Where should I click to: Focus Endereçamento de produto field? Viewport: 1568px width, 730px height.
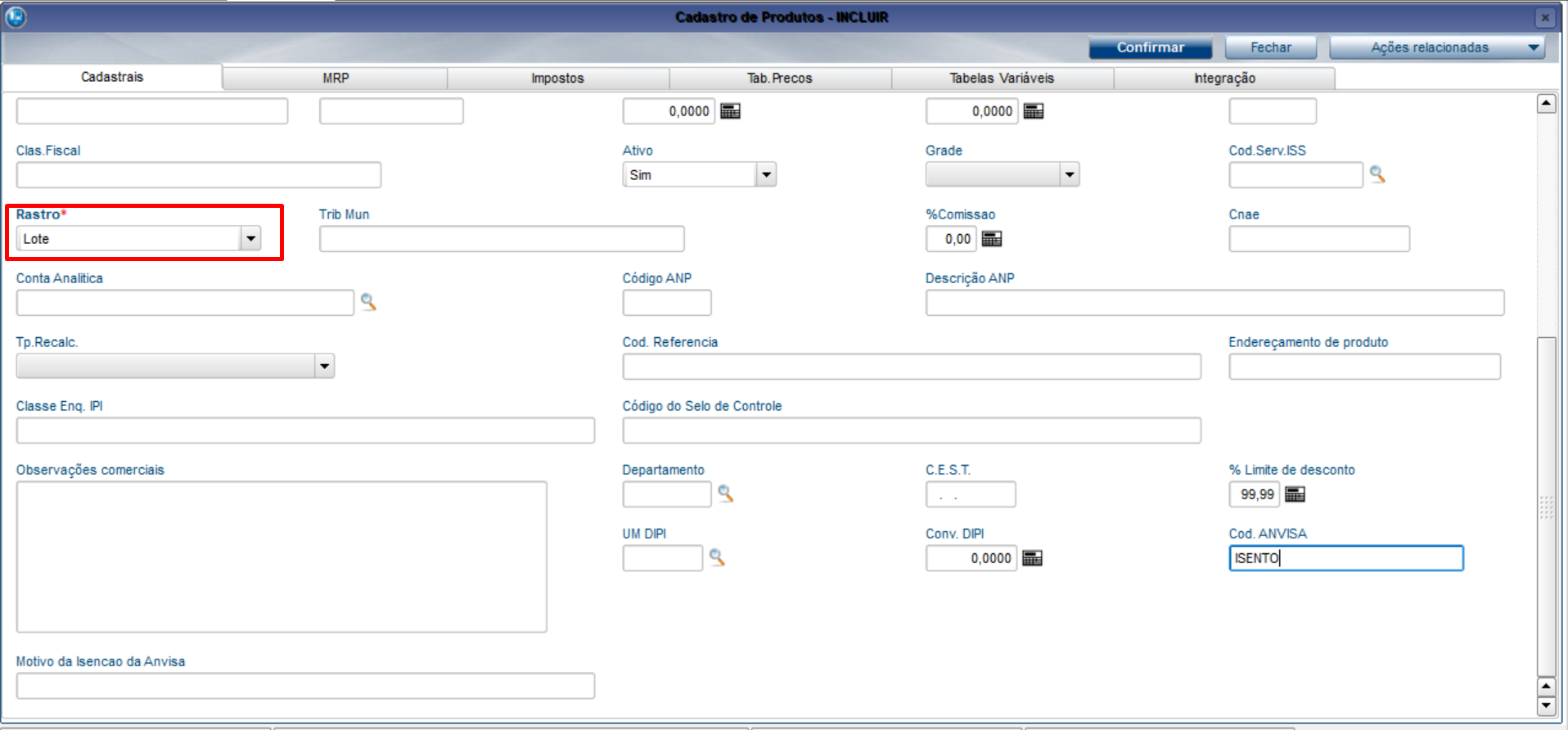pos(1365,367)
